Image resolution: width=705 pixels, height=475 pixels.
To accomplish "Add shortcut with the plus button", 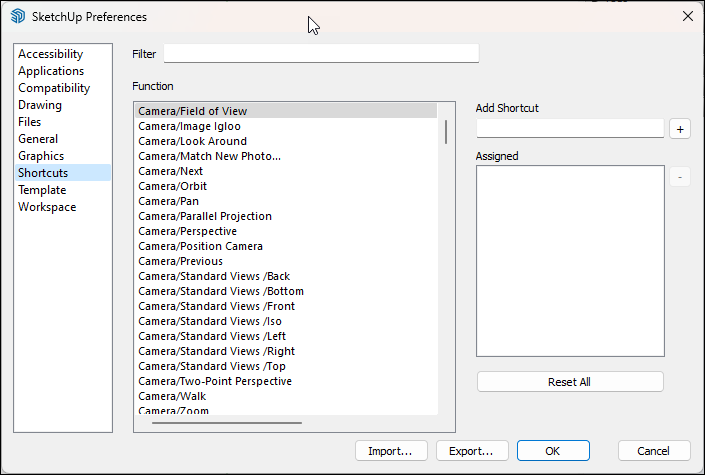I will tap(680, 129).
